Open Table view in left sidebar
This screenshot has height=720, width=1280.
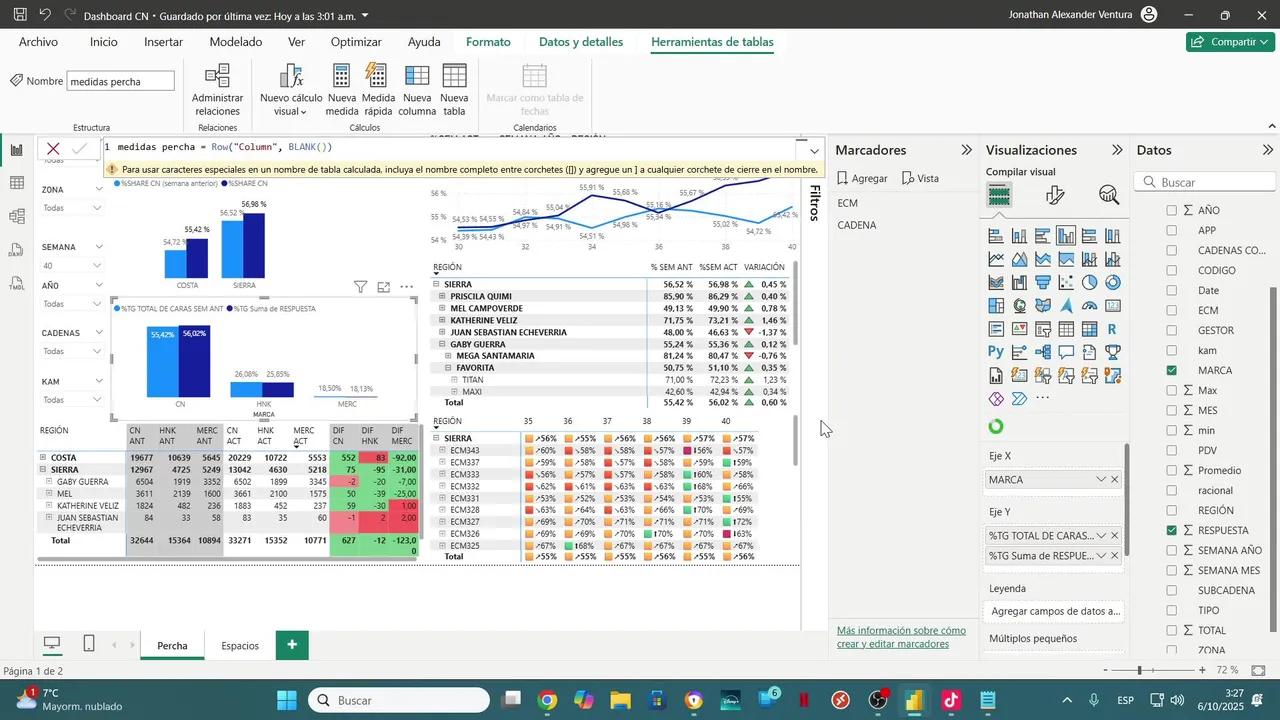[x=16, y=183]
